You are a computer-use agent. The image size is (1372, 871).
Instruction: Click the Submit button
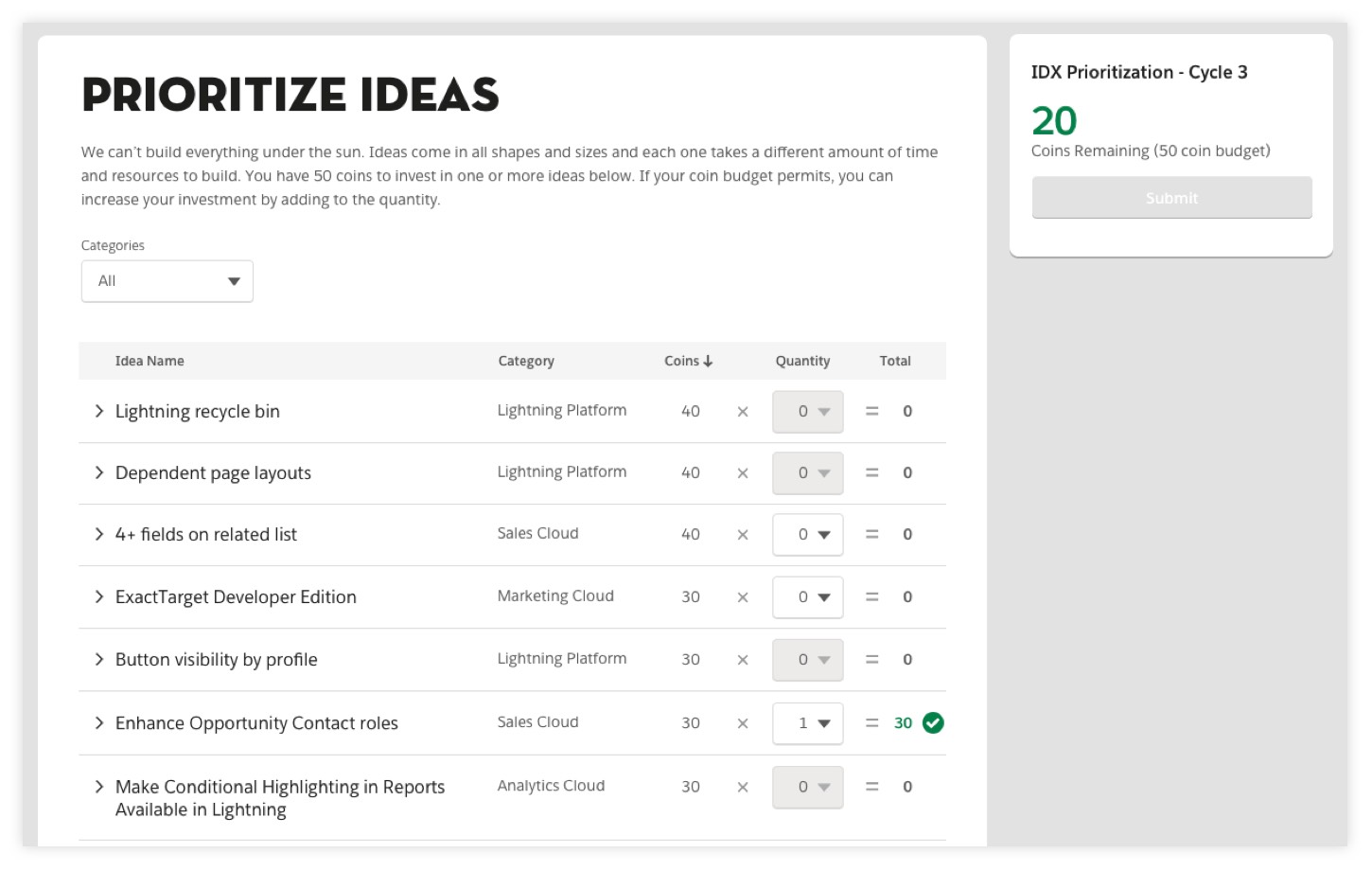(1171, 198)
